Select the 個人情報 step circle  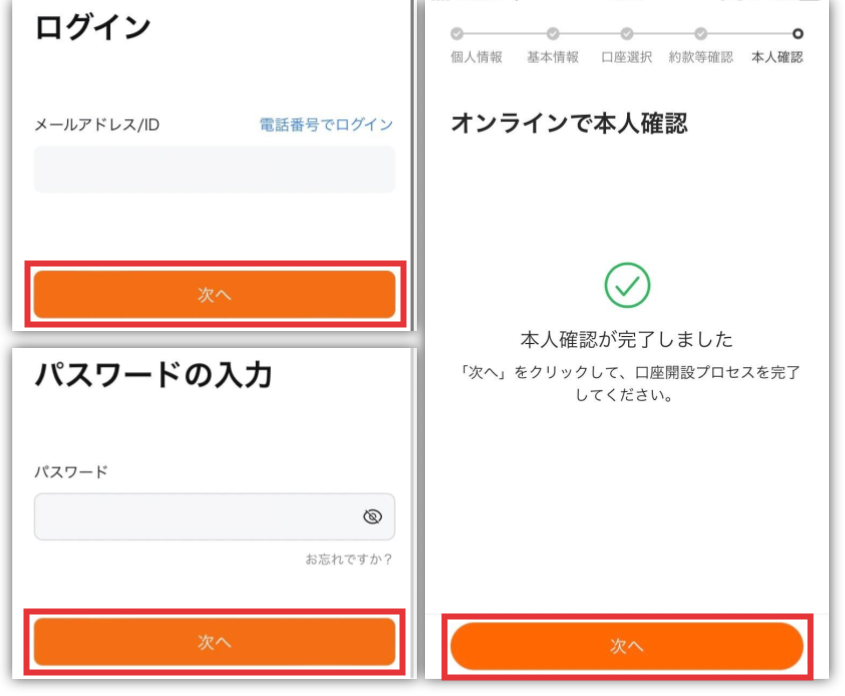tap(457, 34)
